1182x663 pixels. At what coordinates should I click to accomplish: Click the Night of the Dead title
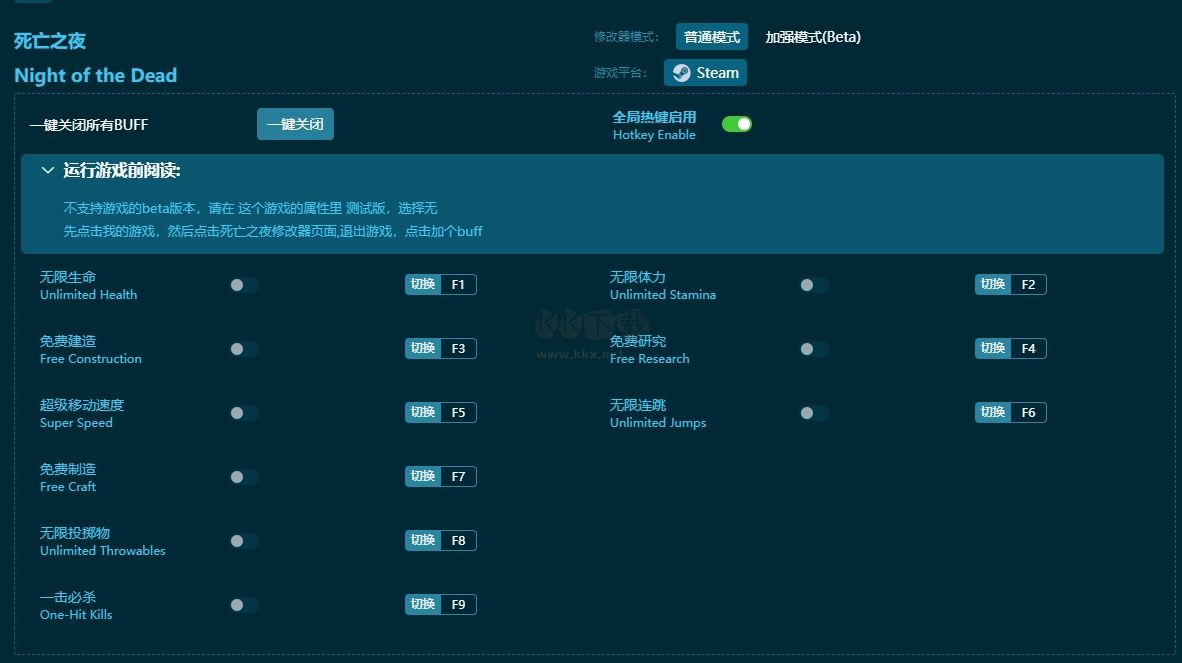pos(96,75)
